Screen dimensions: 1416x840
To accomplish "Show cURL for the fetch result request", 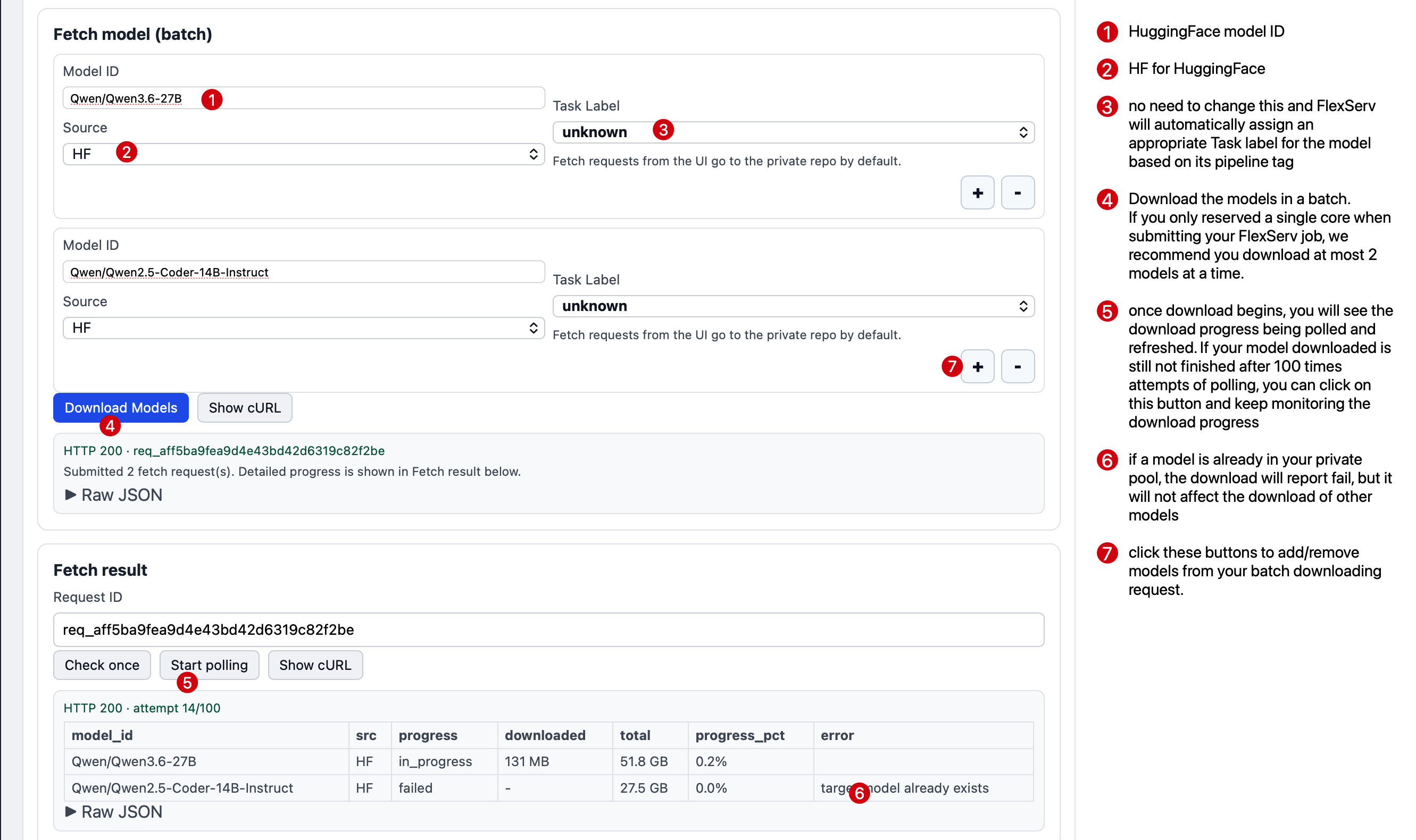I will pos(315,665).
